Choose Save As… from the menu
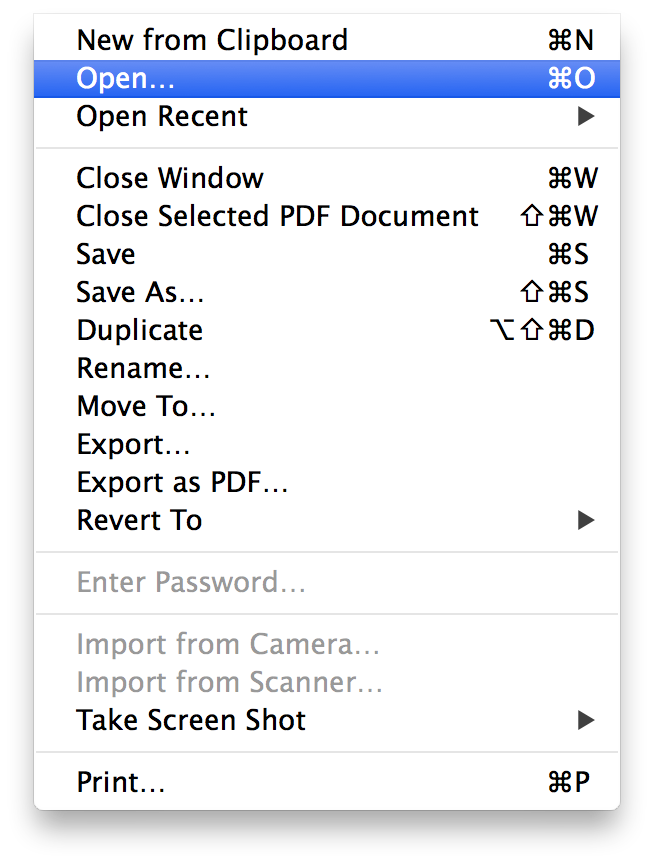 (x=140, y=292)
